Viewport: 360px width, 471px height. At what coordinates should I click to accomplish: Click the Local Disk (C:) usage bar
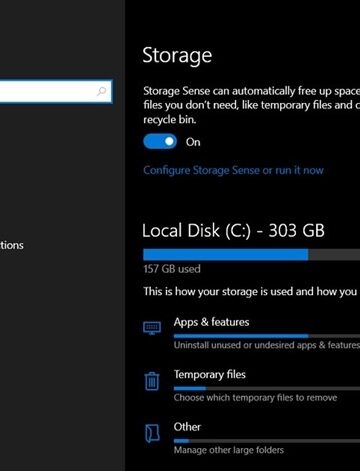tap(251, 255)
